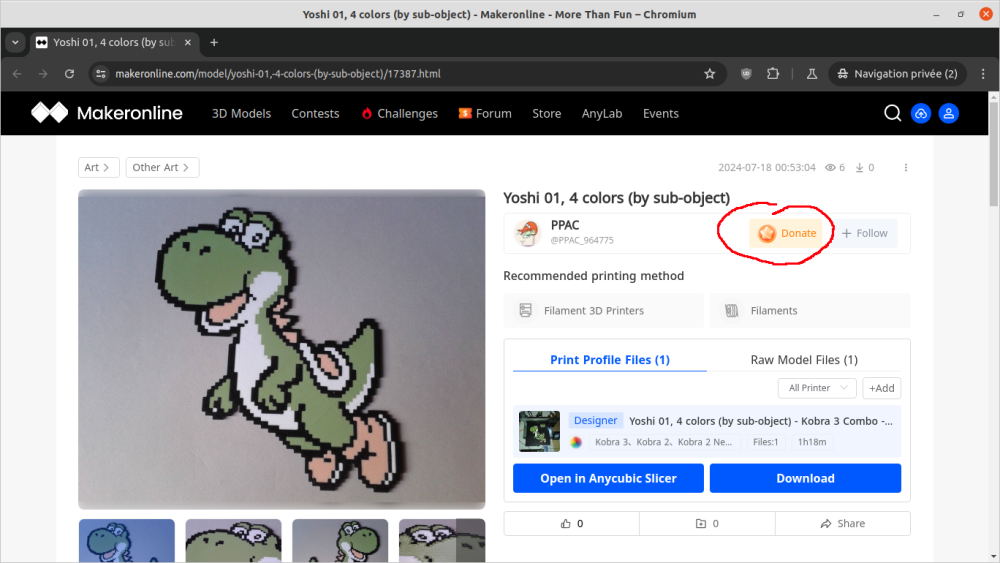Select the third Yoshi thumbnail
1000x563 pixels.
(x=340, y=541)
